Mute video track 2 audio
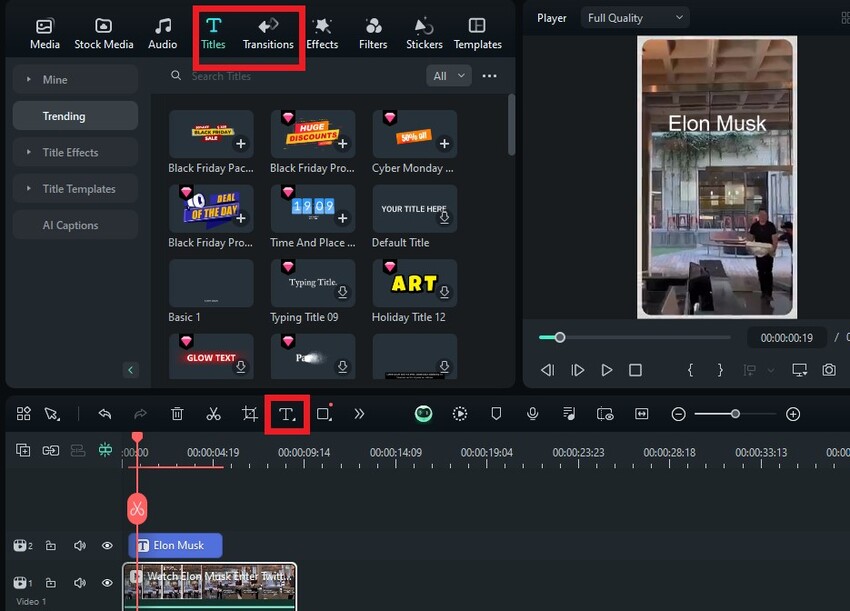Screen dimensions: 850x611 click(80, 545)
